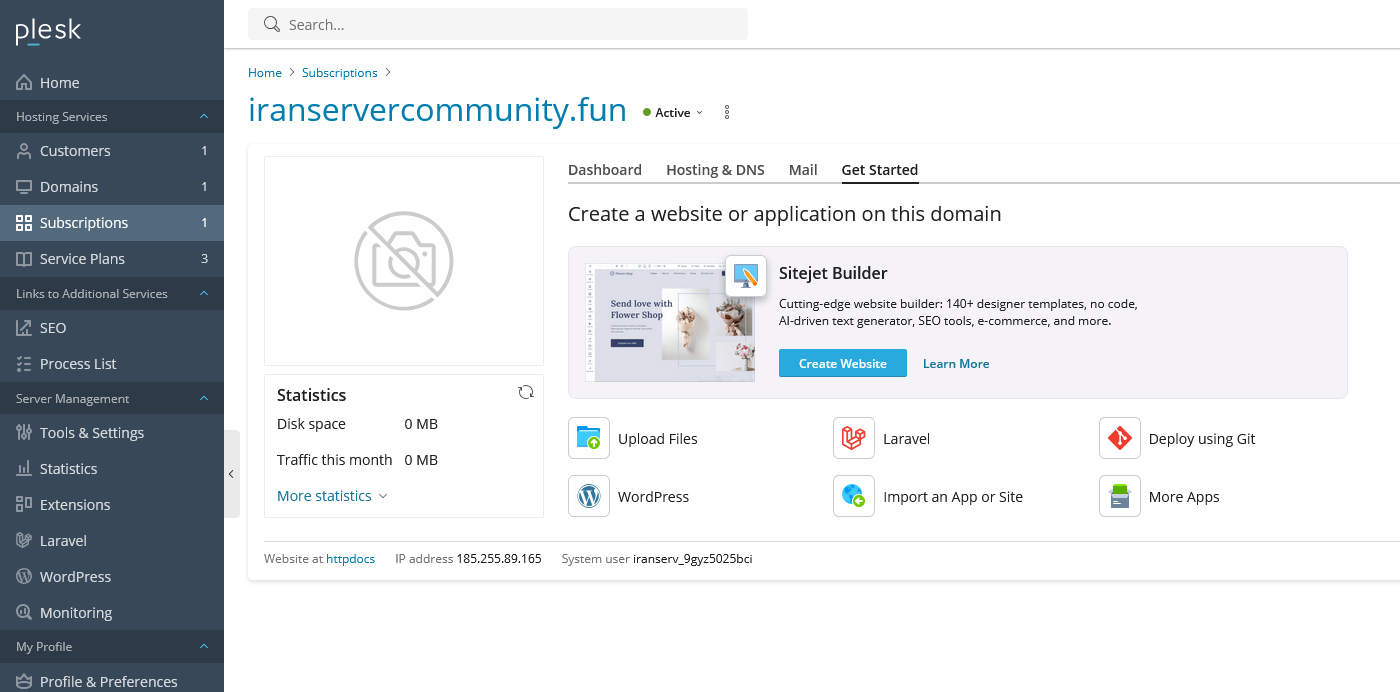The width and height of the screenshot is (1400, 692).
Task: Focus the Search input field
Action: coord(510,24)
